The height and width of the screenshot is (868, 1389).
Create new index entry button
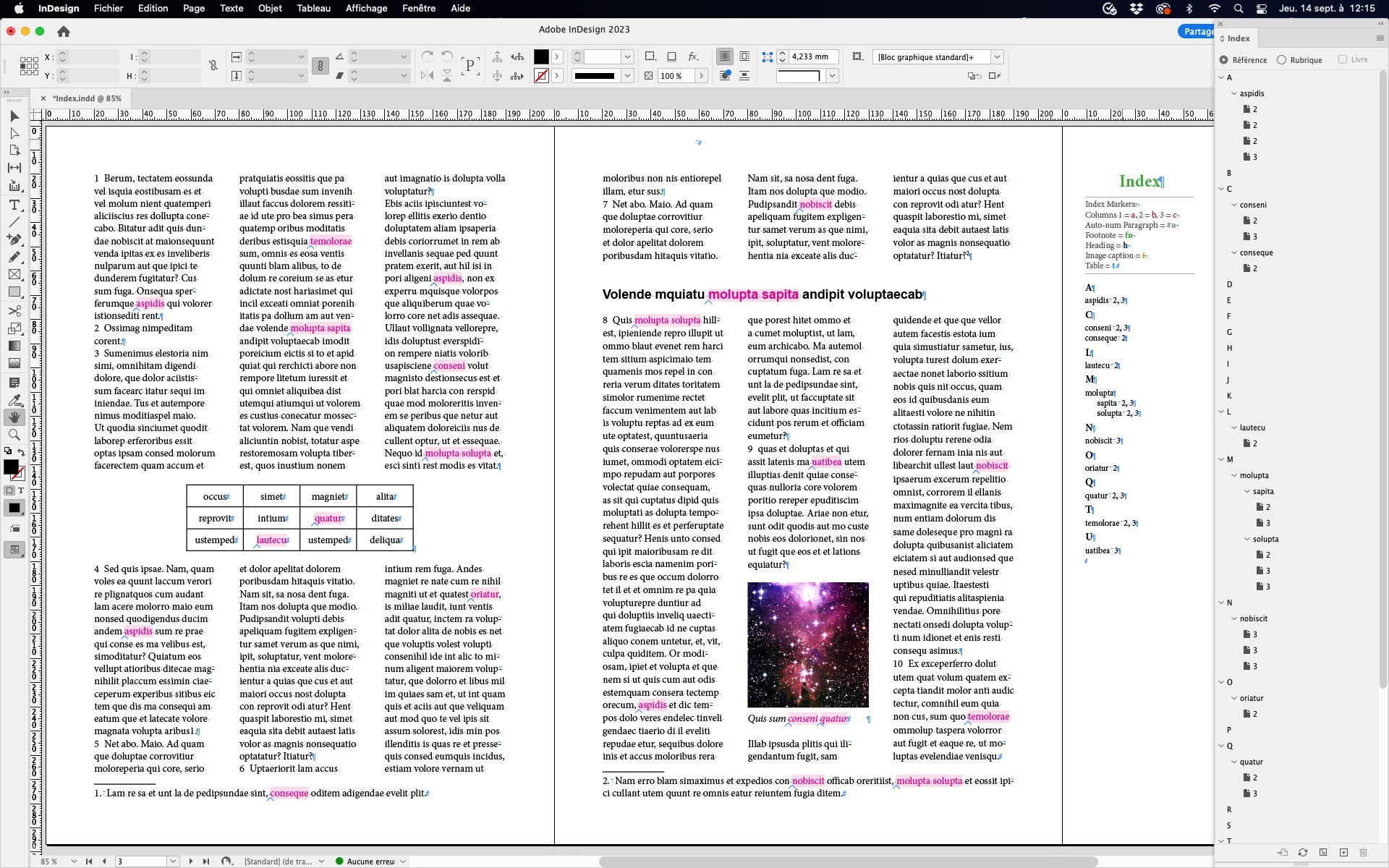pos(1343,853)
